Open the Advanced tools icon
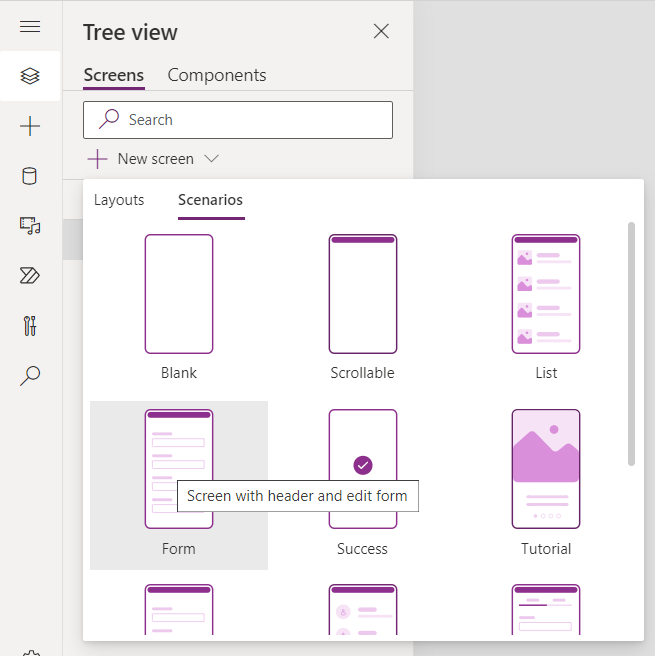 pos(30,326)
